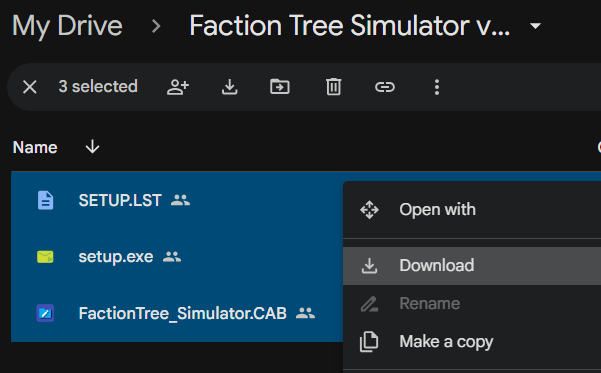Reverse sort order with the down arrow
This screenshot has height=373, width=601.
coord(92,147)
